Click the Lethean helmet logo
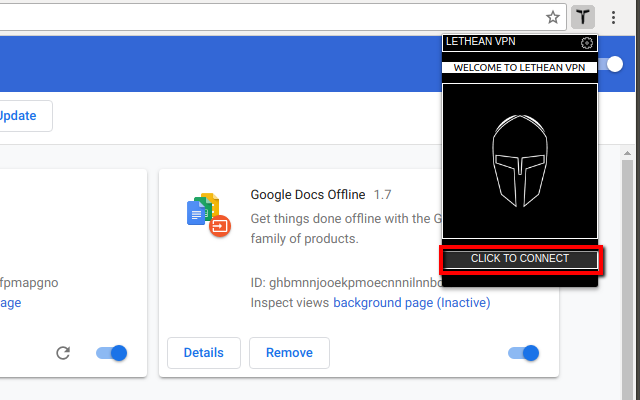 tap(520, 161)
